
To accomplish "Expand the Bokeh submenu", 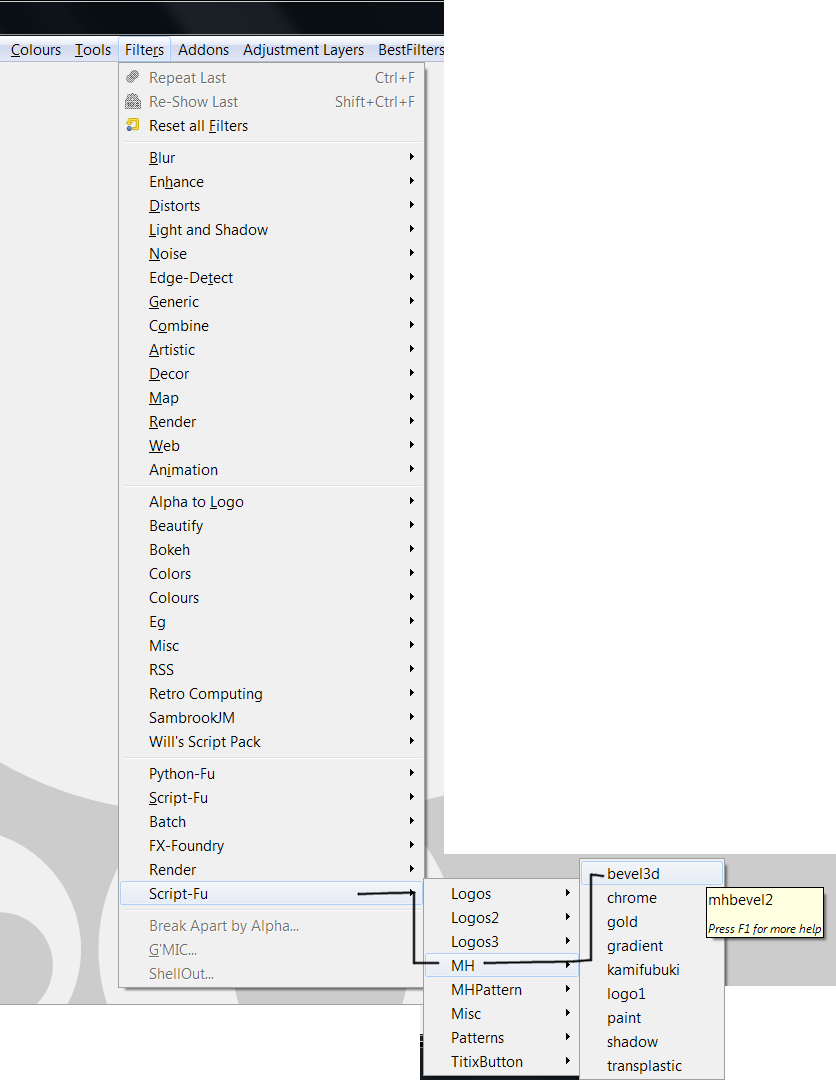I will click(271, 550).
